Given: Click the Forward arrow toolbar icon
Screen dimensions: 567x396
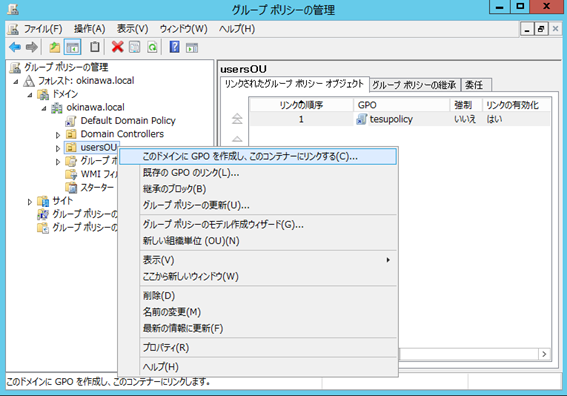Looking at the screenshot, I should (x=32, y=47).
